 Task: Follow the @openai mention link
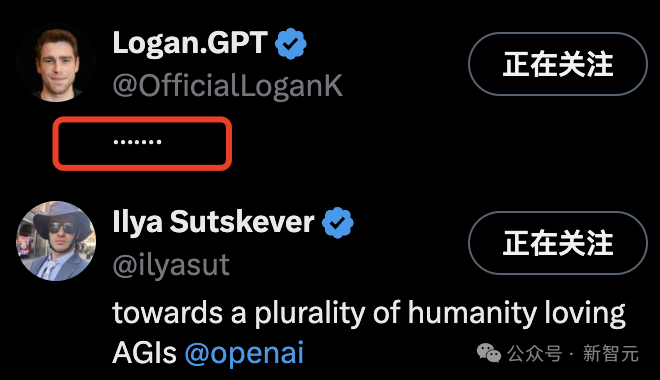click(244, 353)
